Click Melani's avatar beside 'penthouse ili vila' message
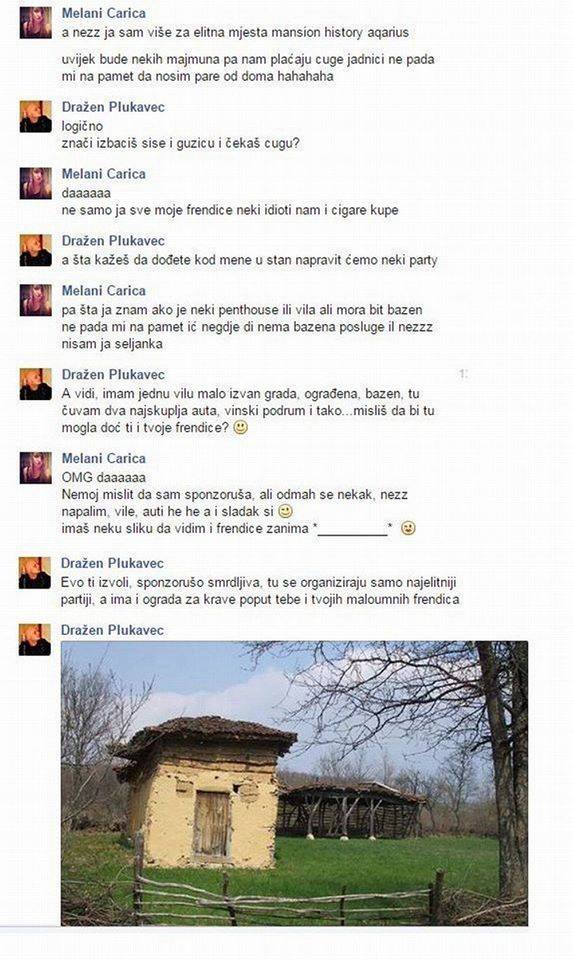 click(x=36, y=300)
